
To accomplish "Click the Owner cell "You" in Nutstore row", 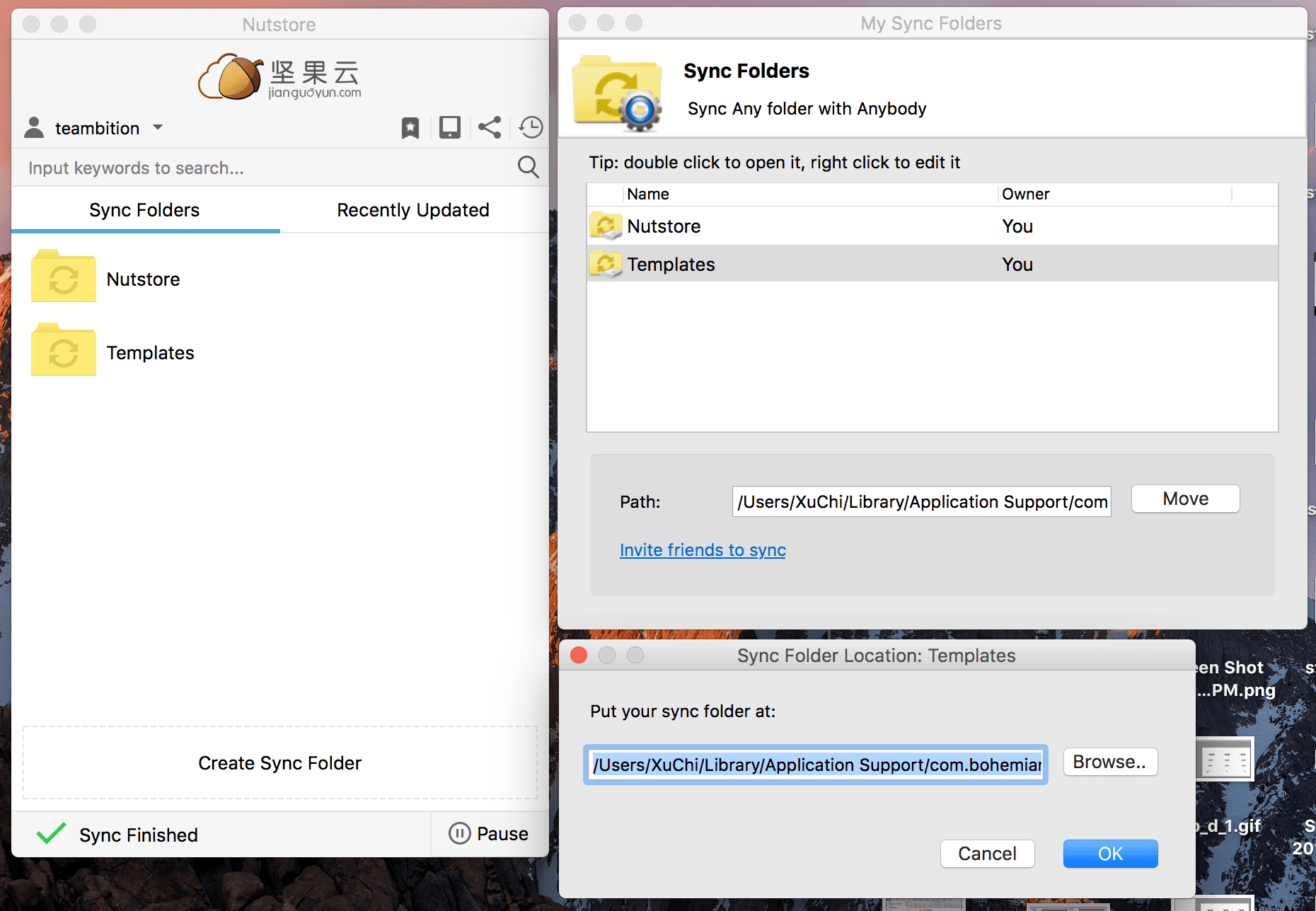I will (x=1017, y=226).
